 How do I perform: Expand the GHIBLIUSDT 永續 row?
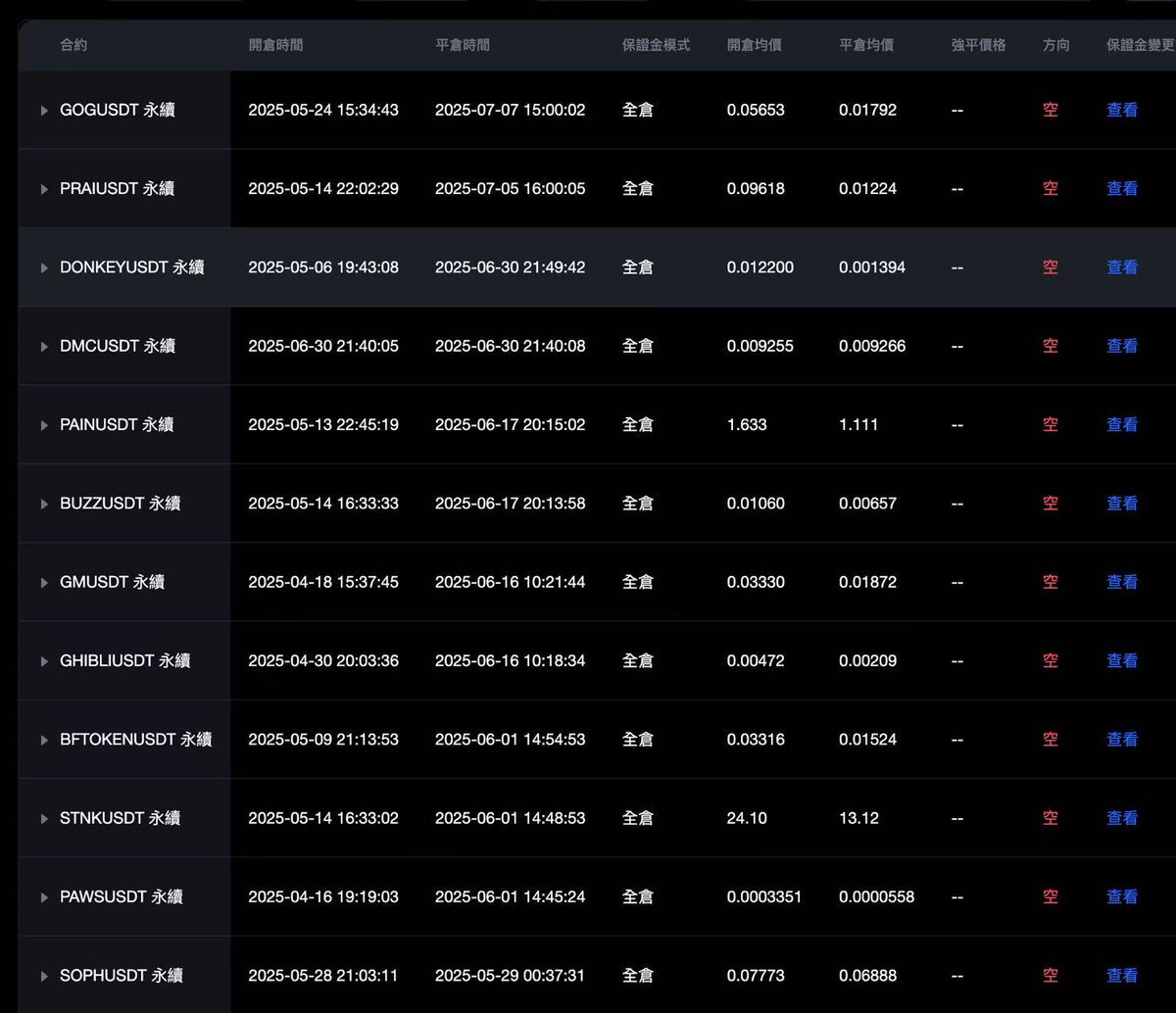tap(44, 661)
